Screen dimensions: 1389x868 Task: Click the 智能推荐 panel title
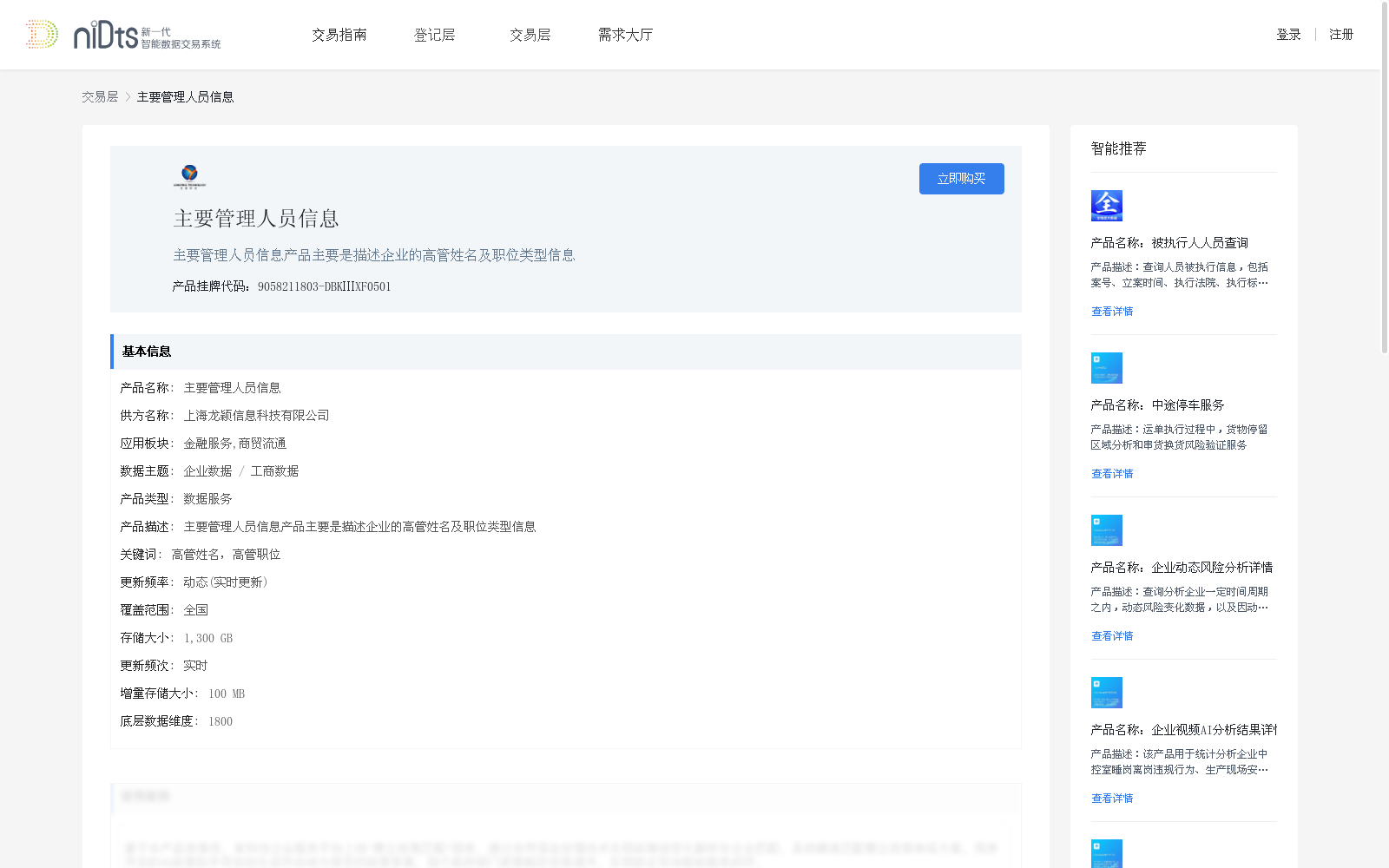[x=1119, y=148]
